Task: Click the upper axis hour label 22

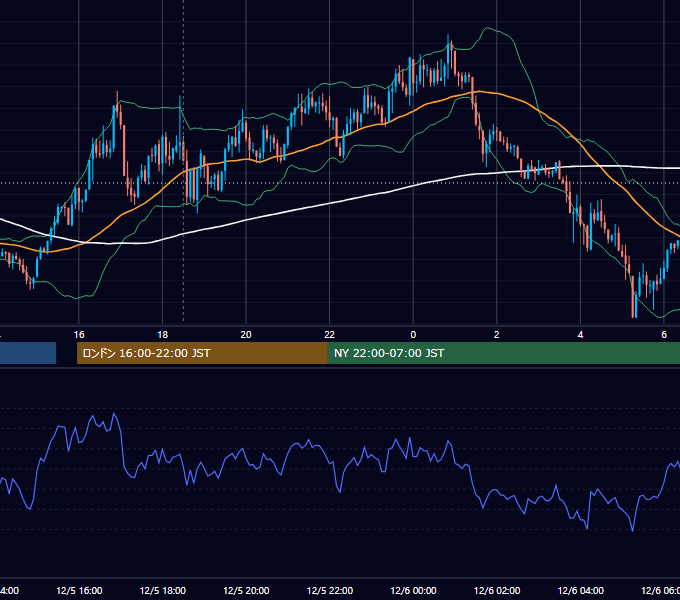Action: pos(330,335)
